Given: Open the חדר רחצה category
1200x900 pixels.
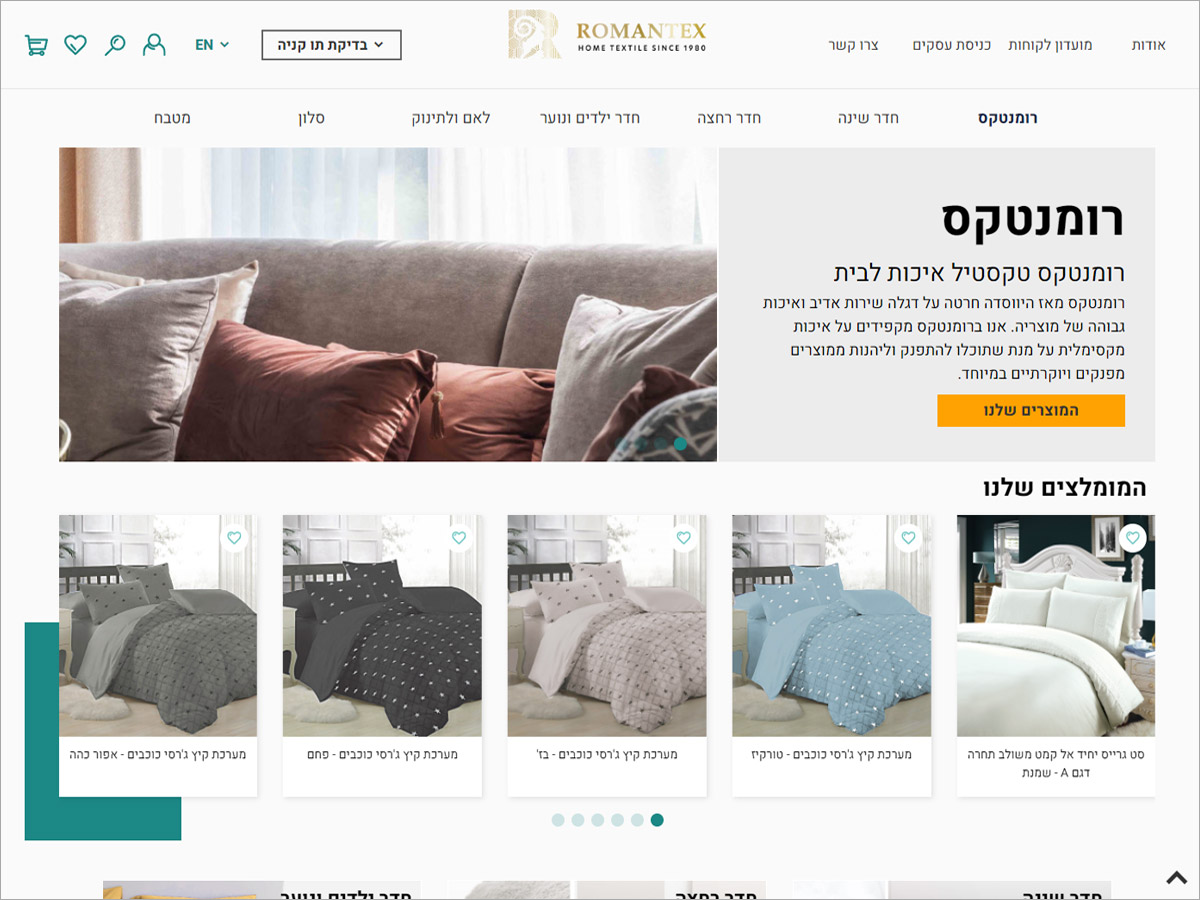Looking at the screenshot, I should click(729, 118).
